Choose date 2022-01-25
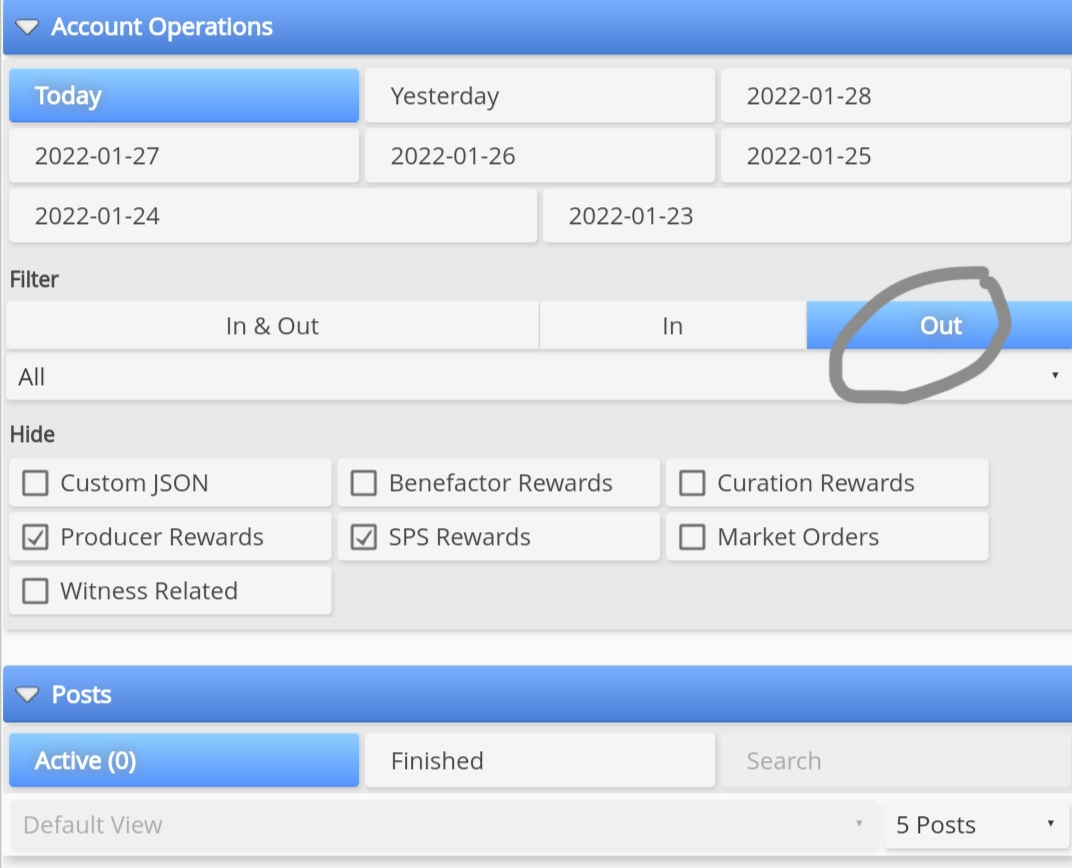Image resolution: width=1072 pixels, height=868 pixels. point(896,156)
